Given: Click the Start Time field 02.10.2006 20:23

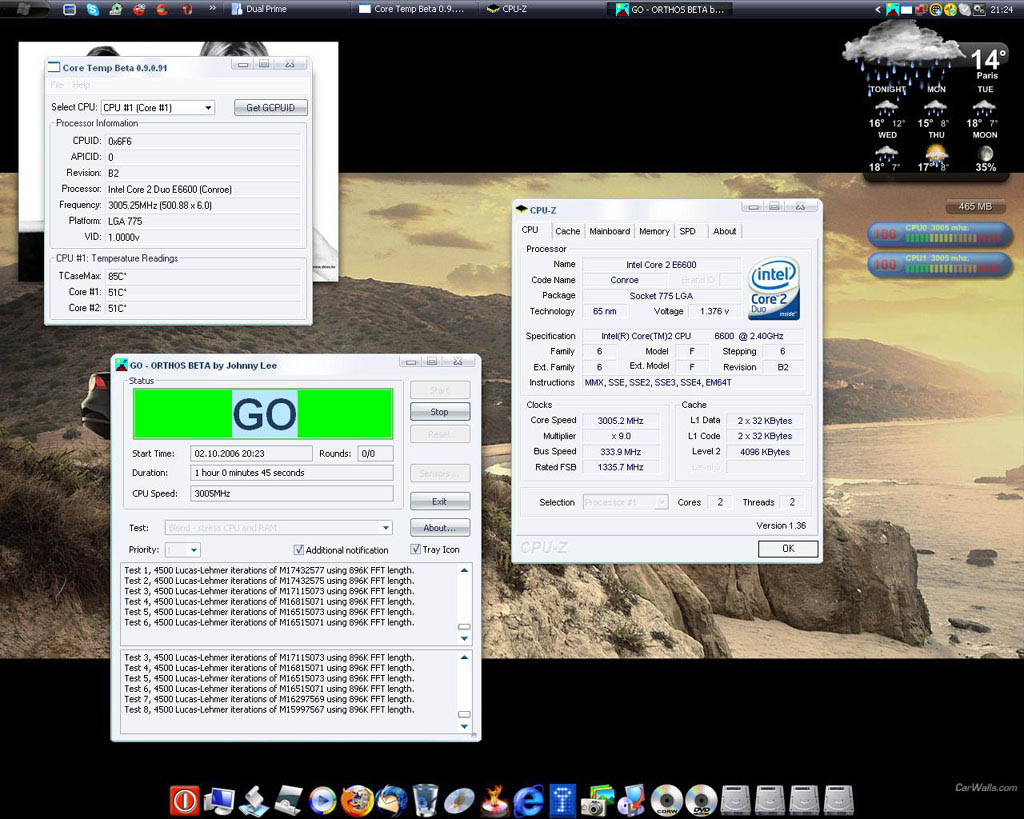Looking at the screenshot, I should (x=251, y=453).
